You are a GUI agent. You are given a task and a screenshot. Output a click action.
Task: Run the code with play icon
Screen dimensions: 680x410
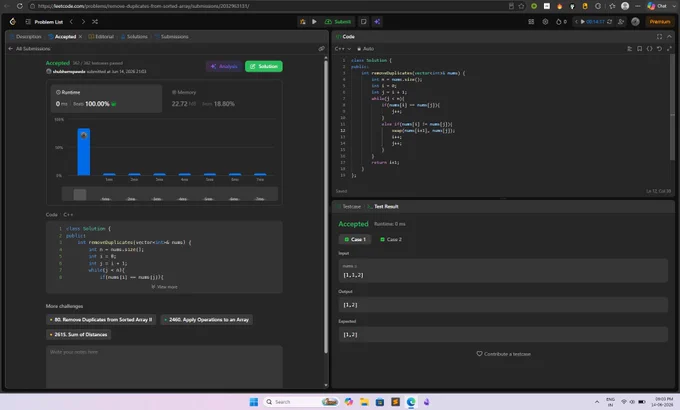[x=314, y=22]
